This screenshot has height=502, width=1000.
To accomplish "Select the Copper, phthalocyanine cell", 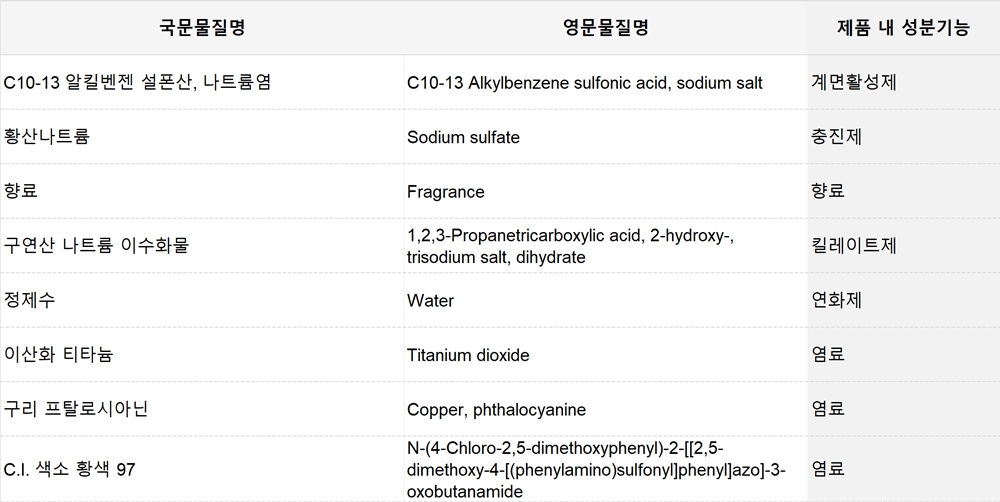I will coord(605,409).
